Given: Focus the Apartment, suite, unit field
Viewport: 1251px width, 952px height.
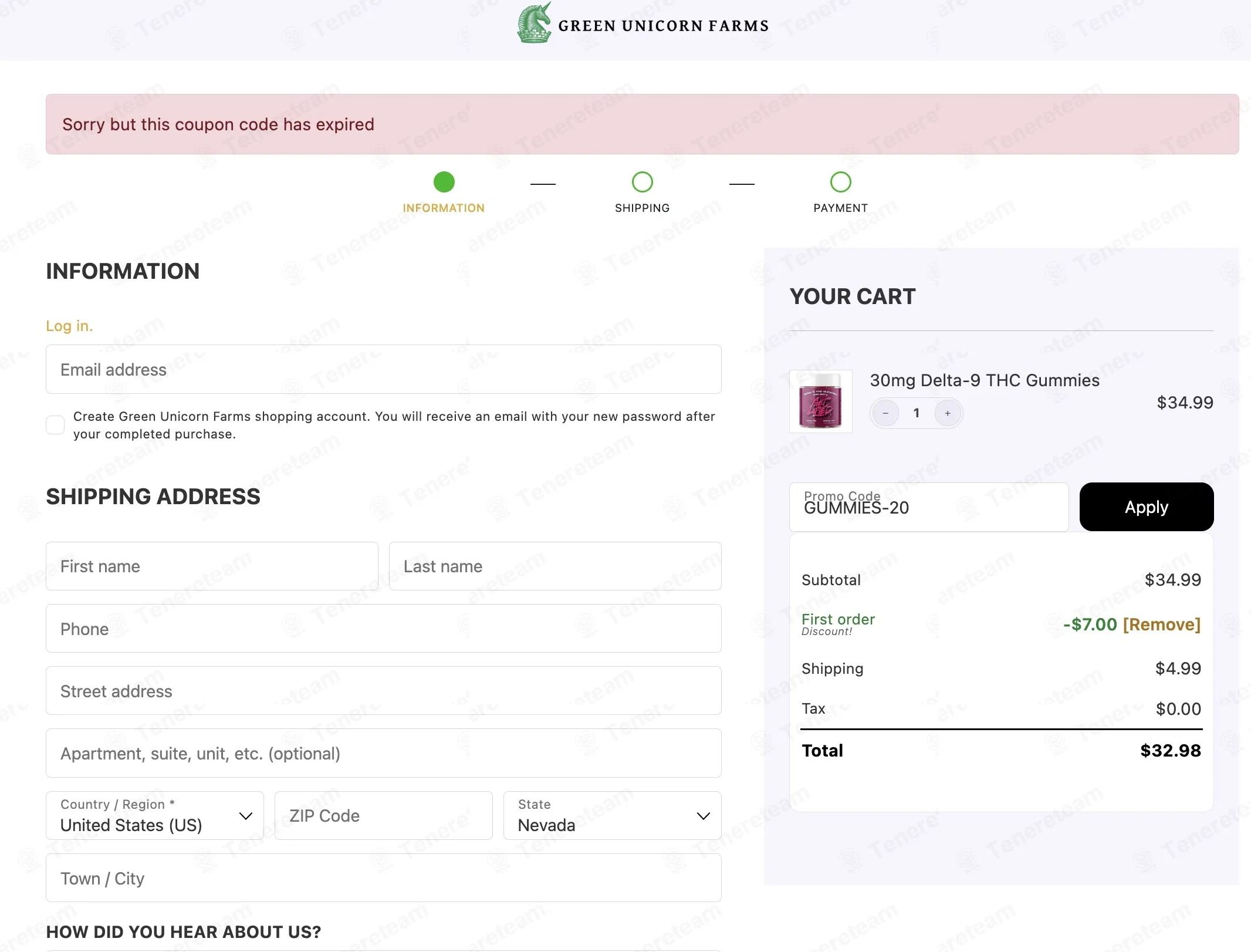Looking at the screenshot, I should tap(384, 753).
